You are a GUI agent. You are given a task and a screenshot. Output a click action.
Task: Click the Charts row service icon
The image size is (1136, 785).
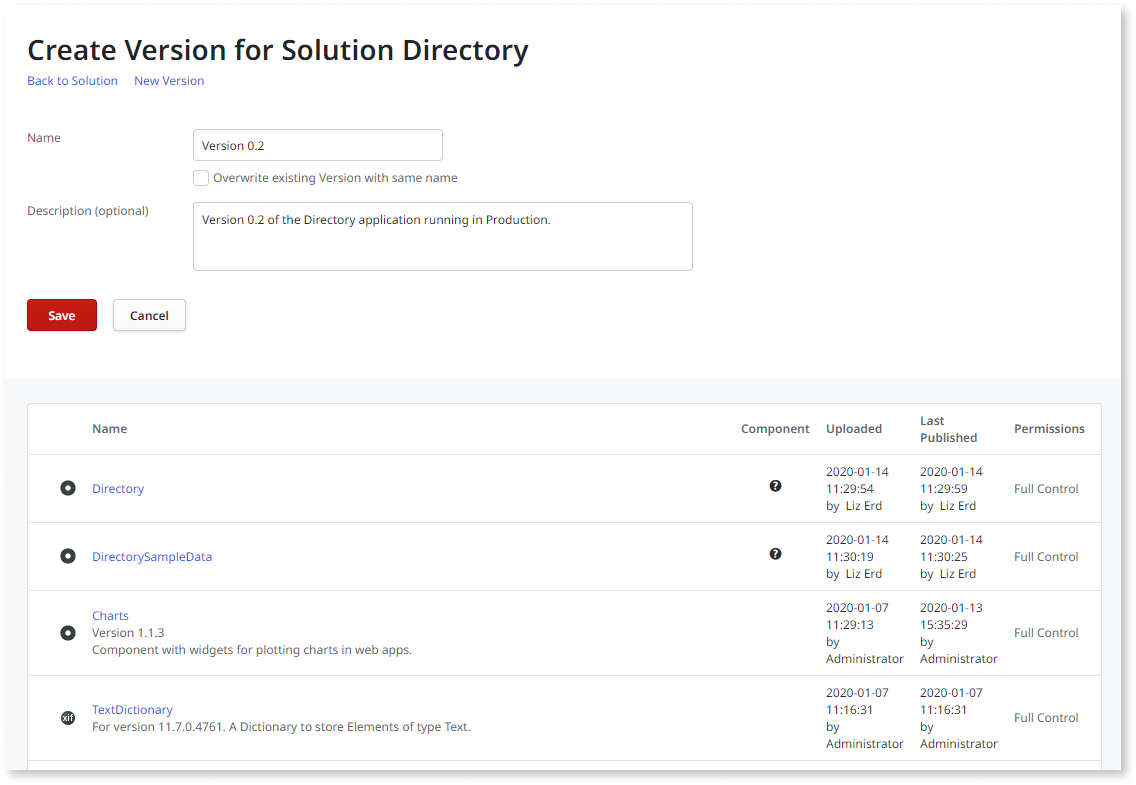coord(67,634)
